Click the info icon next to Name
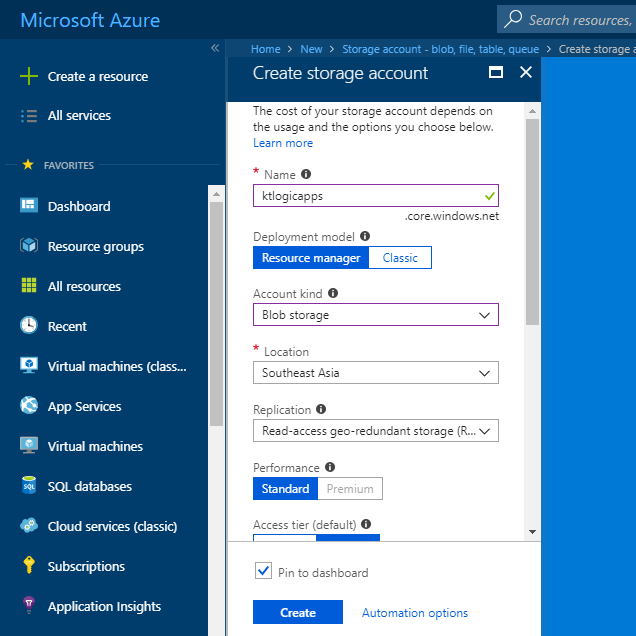 point(306,174)
